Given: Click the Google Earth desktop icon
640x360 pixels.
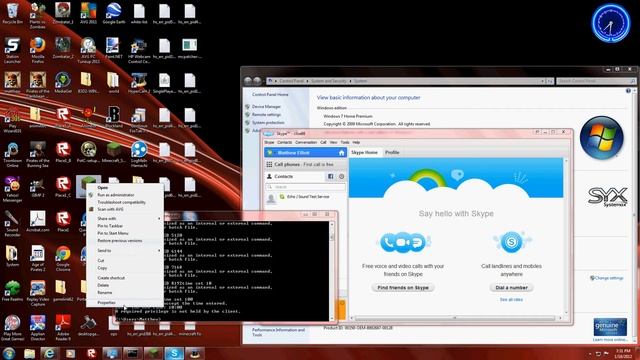Looking at the screenshot, I should click(113, 13).
